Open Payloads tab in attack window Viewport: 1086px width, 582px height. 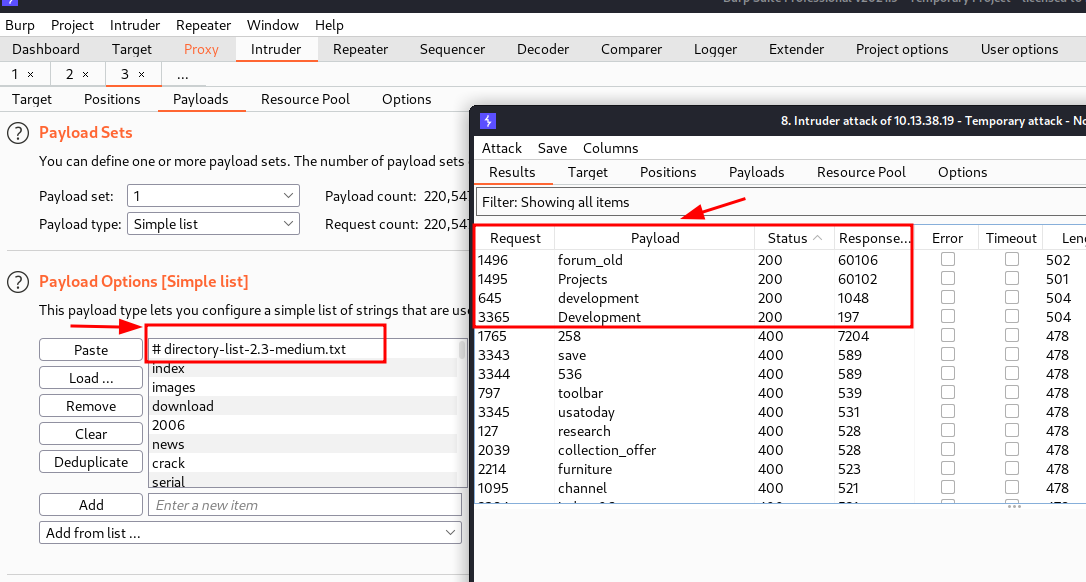click(756, 173)
